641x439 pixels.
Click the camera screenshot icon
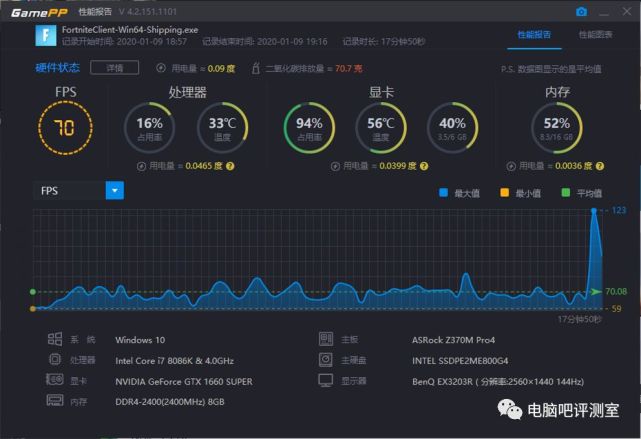[581, 12]
